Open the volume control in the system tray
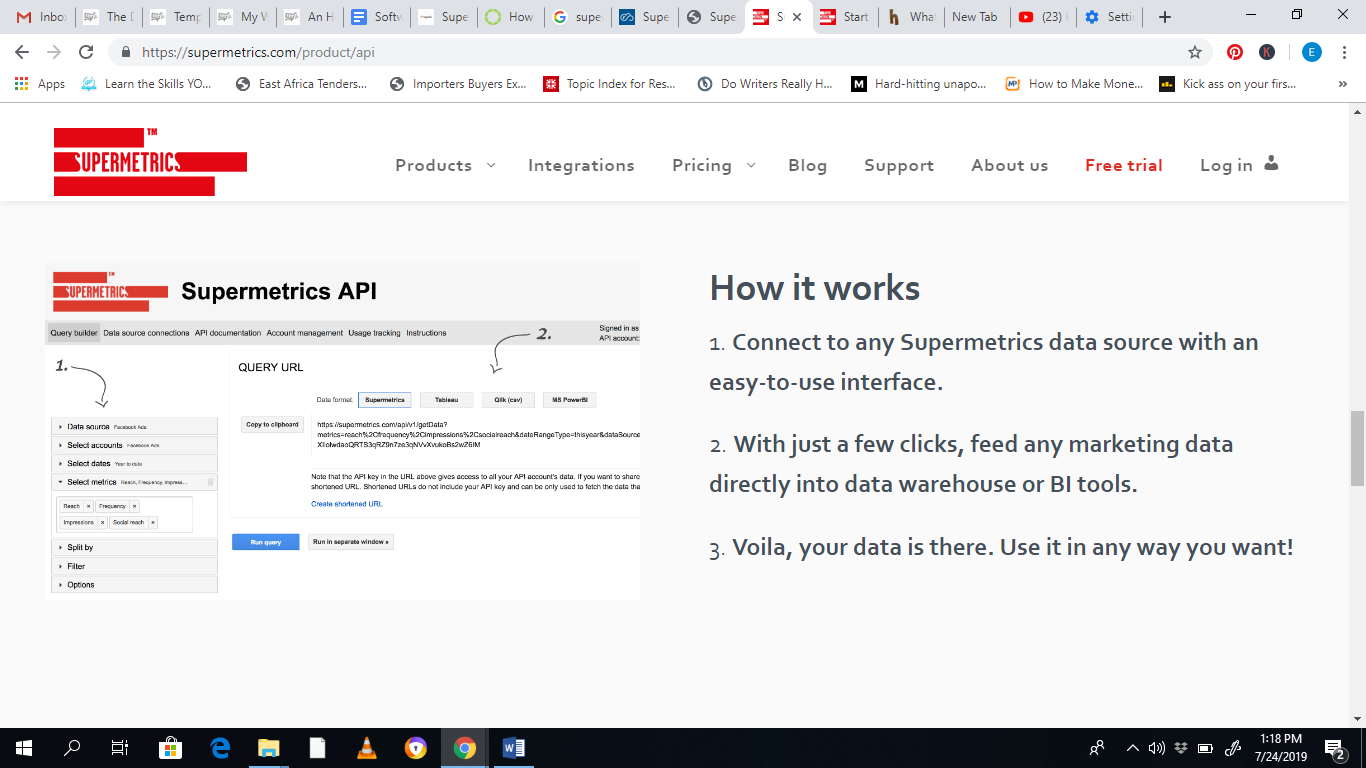 1157,748
